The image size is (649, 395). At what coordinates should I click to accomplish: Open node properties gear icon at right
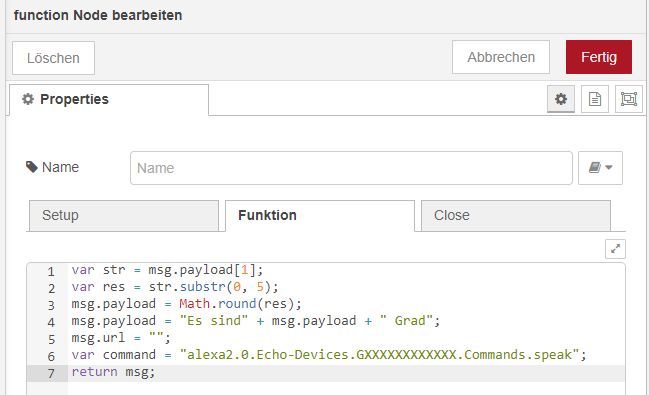(561, 99)
